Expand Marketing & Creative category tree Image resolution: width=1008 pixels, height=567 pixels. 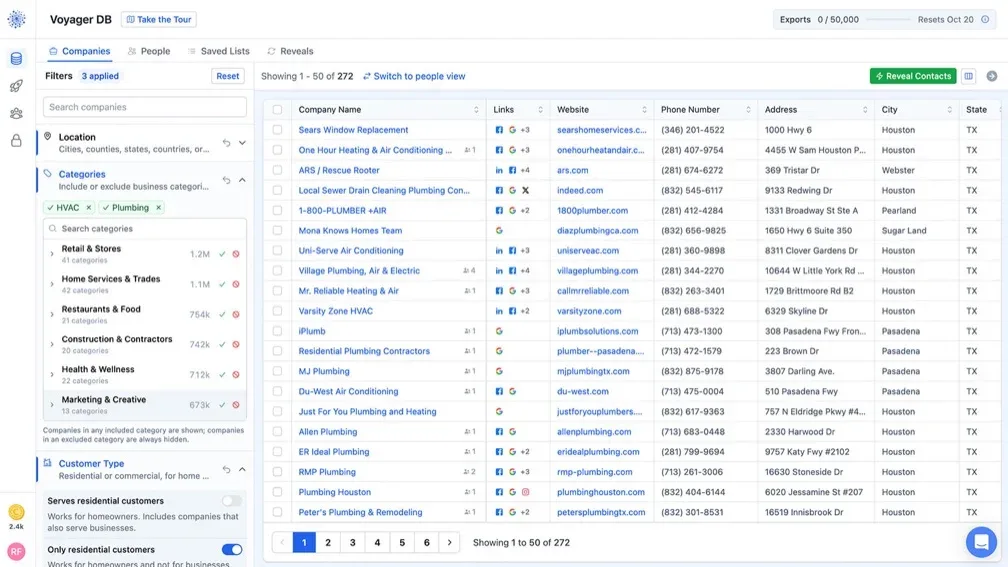click(x=52, y=405)
